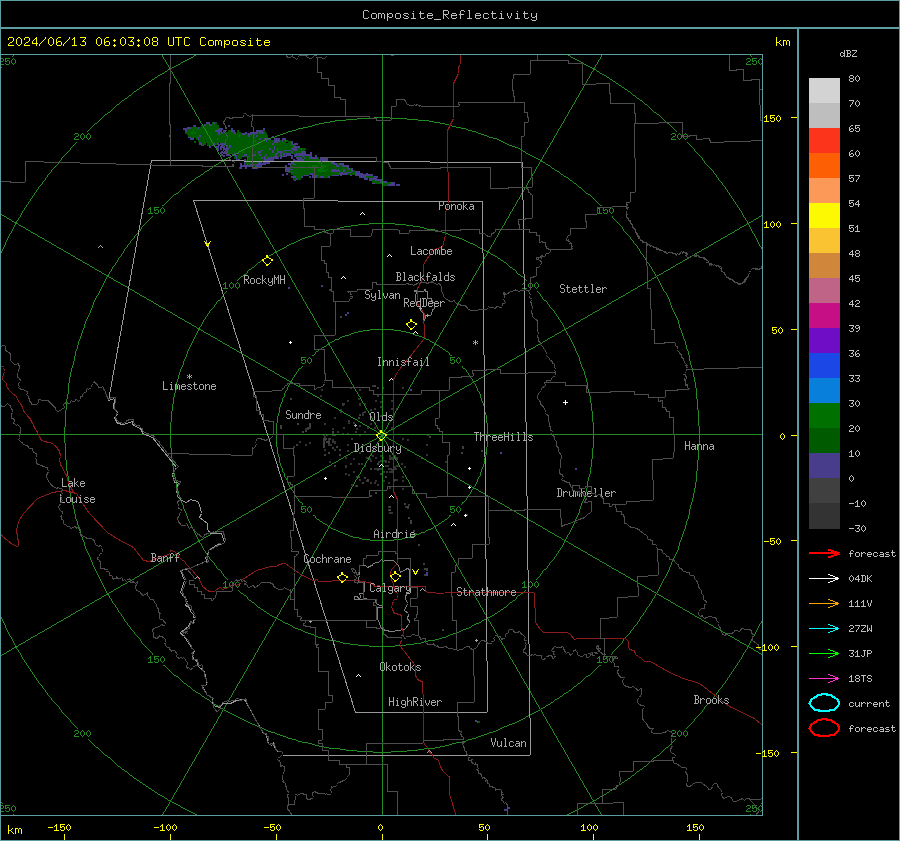Click the Limestone label
Screen dimensions: 900x841
[x=189, y=386]
